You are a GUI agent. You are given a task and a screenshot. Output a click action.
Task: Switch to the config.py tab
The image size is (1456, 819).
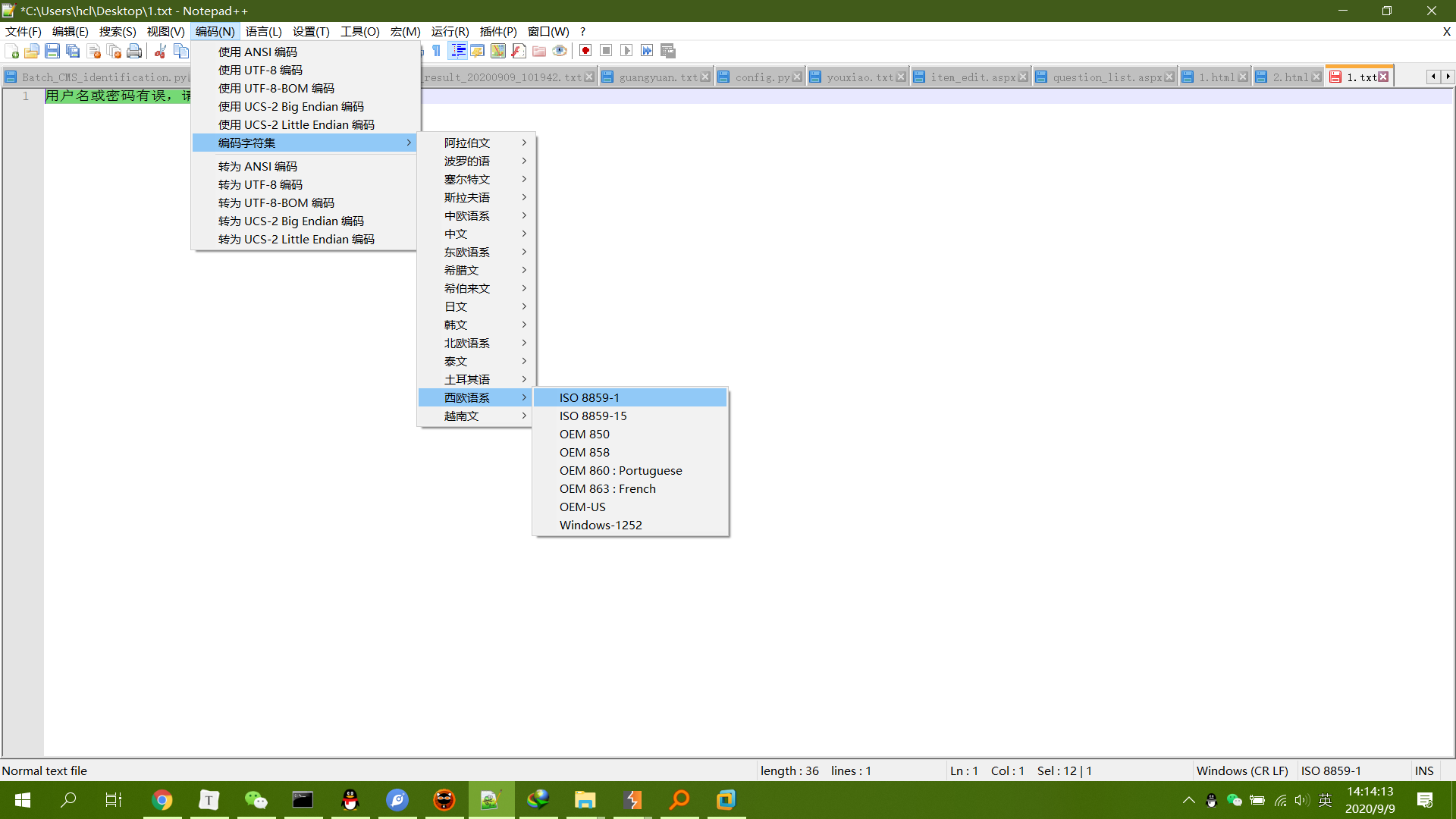(761, 77)
